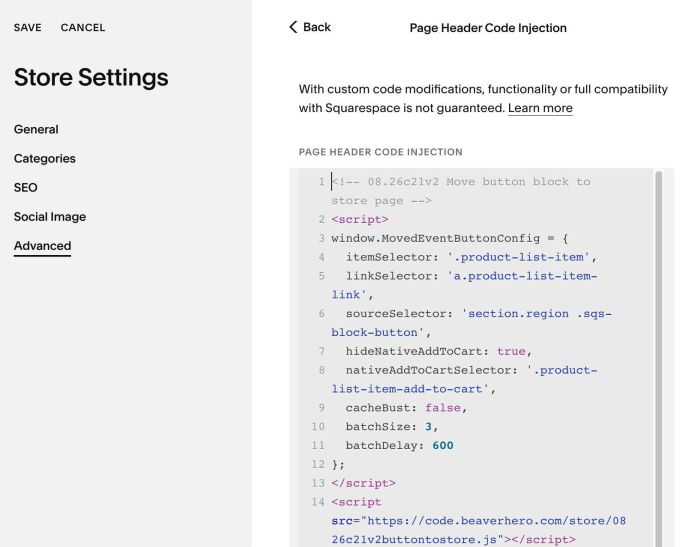Click the PAGE HEADER CODE INJECTION field label
The height and width of the screenshot is (547, 700).
point(380,152)
